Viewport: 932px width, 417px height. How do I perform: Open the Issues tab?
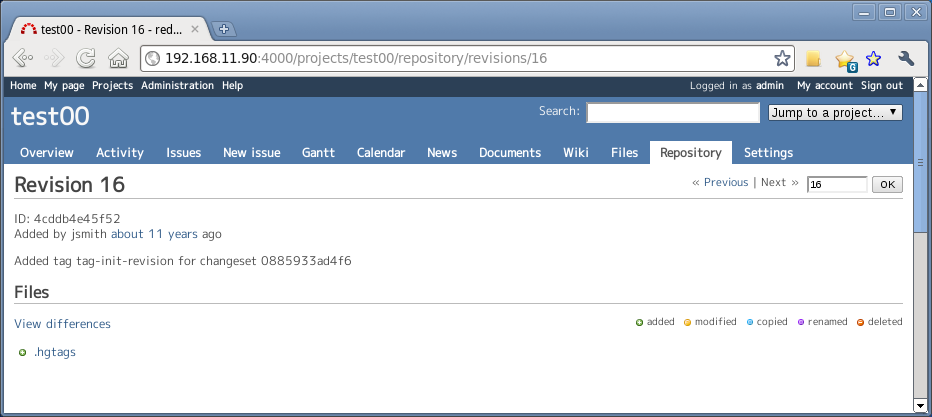coord(184,153)
